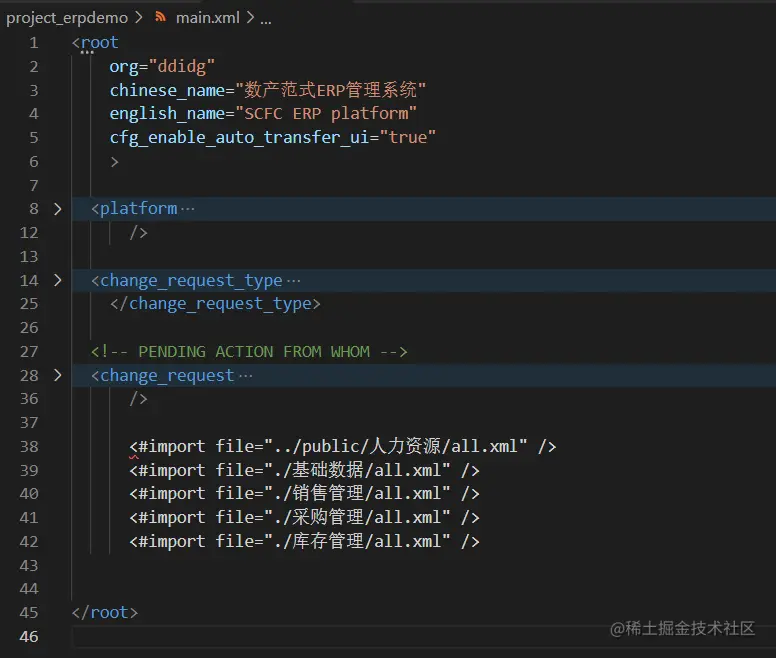Click the XML file icon in breadcrumb
This screenshot has height=658, width=776.
pyautogui.click(x=161, y=18)
